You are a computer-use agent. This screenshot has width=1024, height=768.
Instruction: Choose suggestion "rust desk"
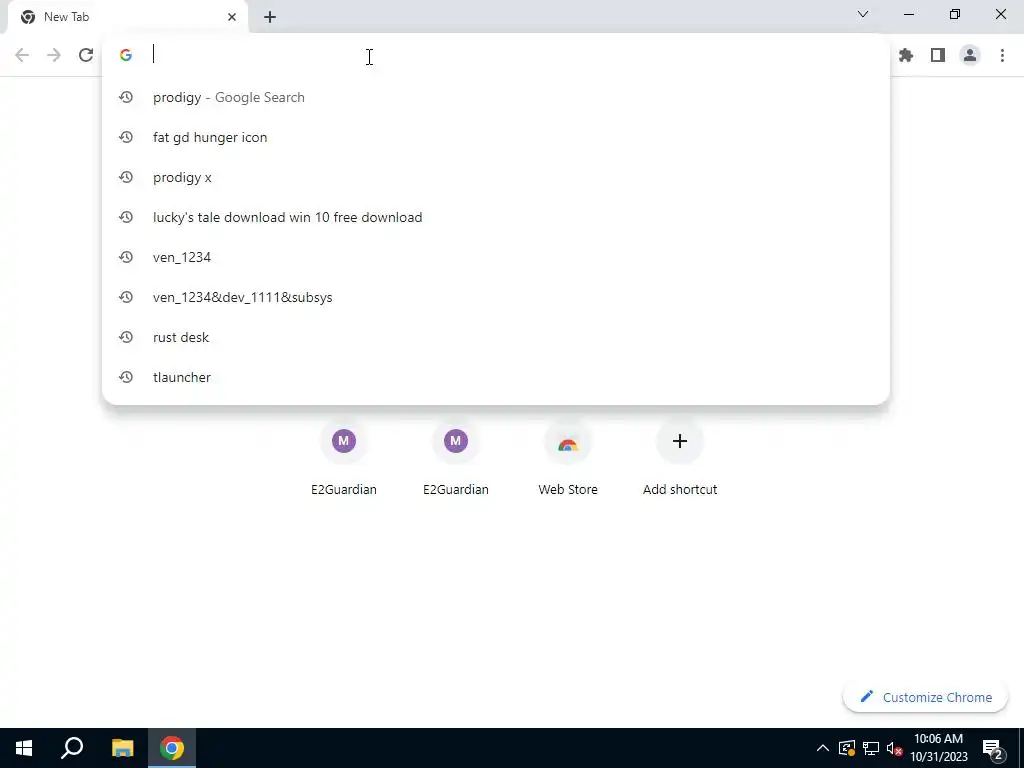point(496,337)
